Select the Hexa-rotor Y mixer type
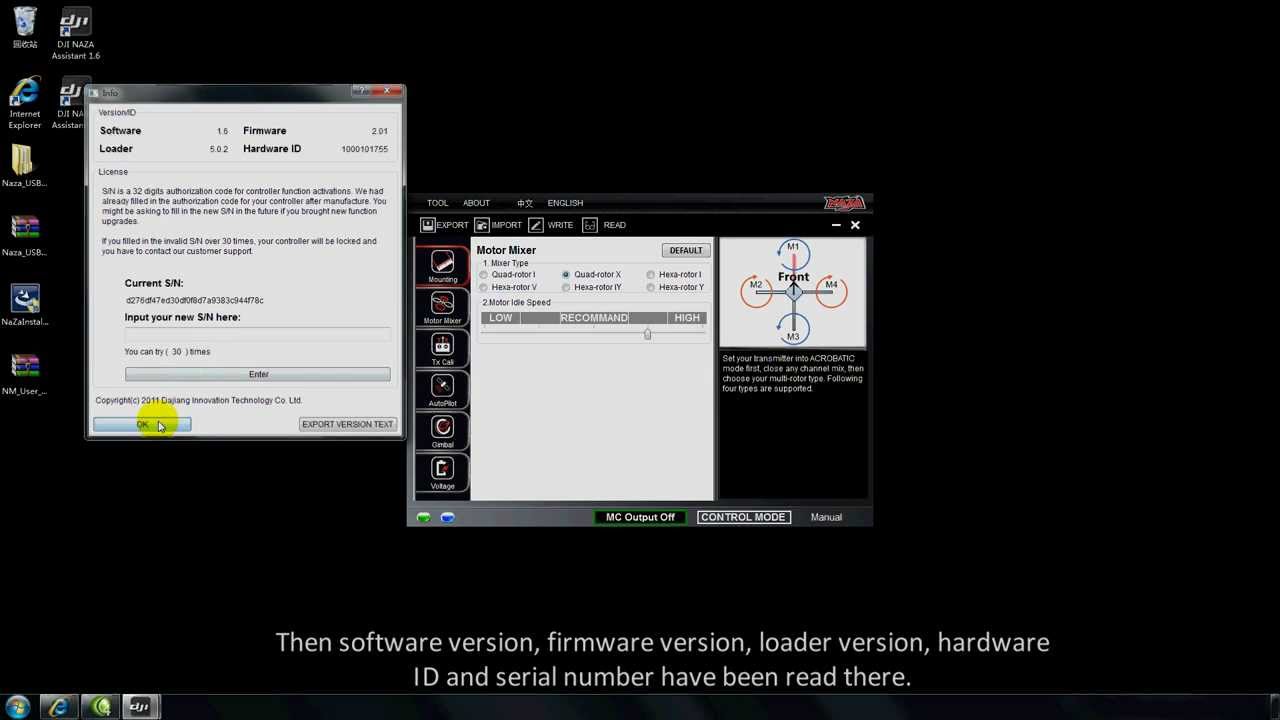Viewport: 1280px width, 720px height. 675,288
